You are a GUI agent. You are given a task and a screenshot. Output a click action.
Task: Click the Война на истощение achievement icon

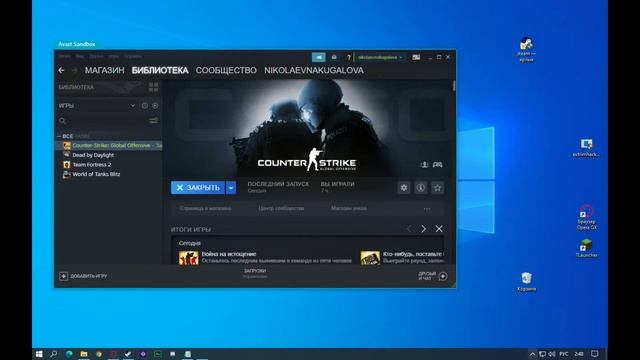[x=189, y=258]
